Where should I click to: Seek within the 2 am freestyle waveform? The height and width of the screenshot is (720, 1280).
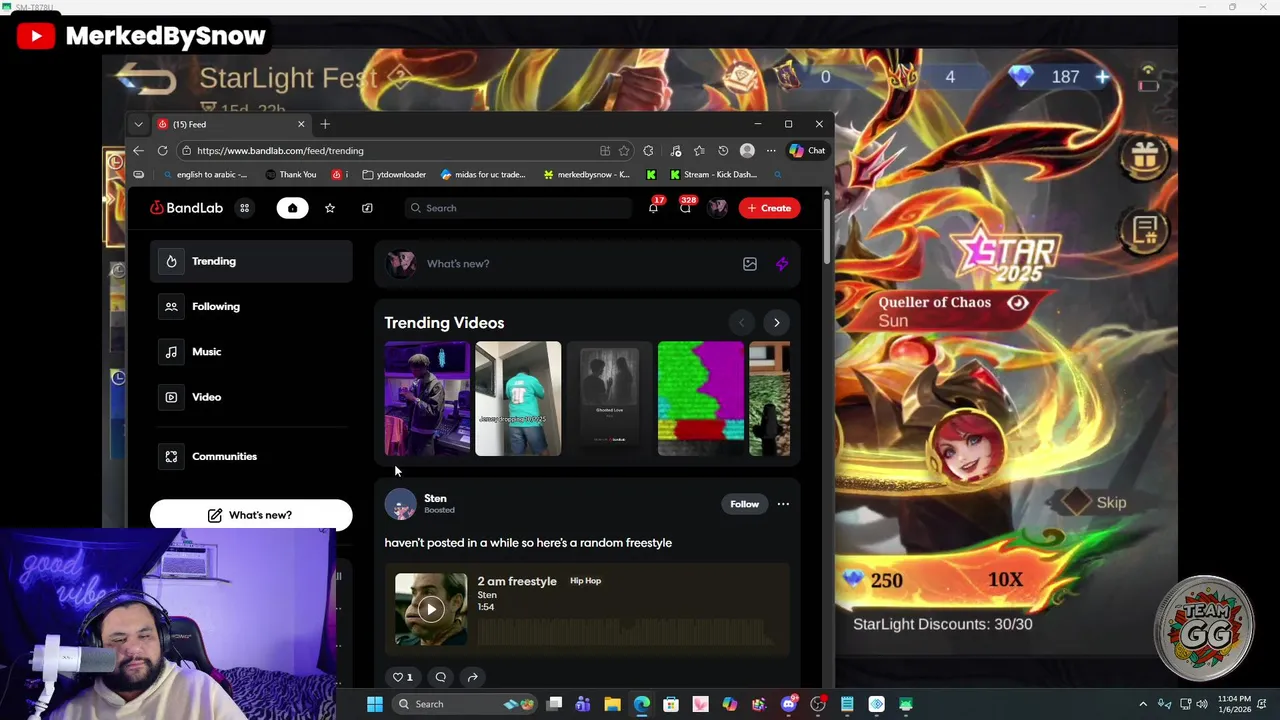(x=626, y=632)
